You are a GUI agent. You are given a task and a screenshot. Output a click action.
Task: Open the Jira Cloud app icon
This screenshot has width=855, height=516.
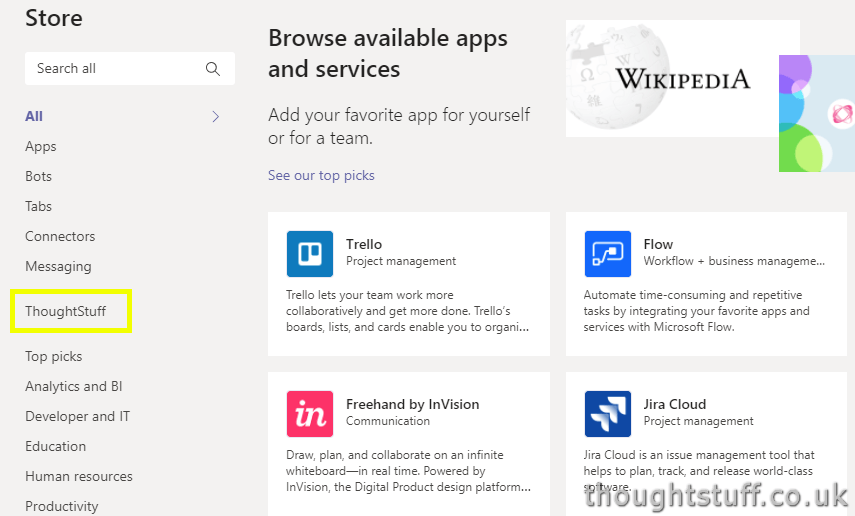click(x=607, y=413)
